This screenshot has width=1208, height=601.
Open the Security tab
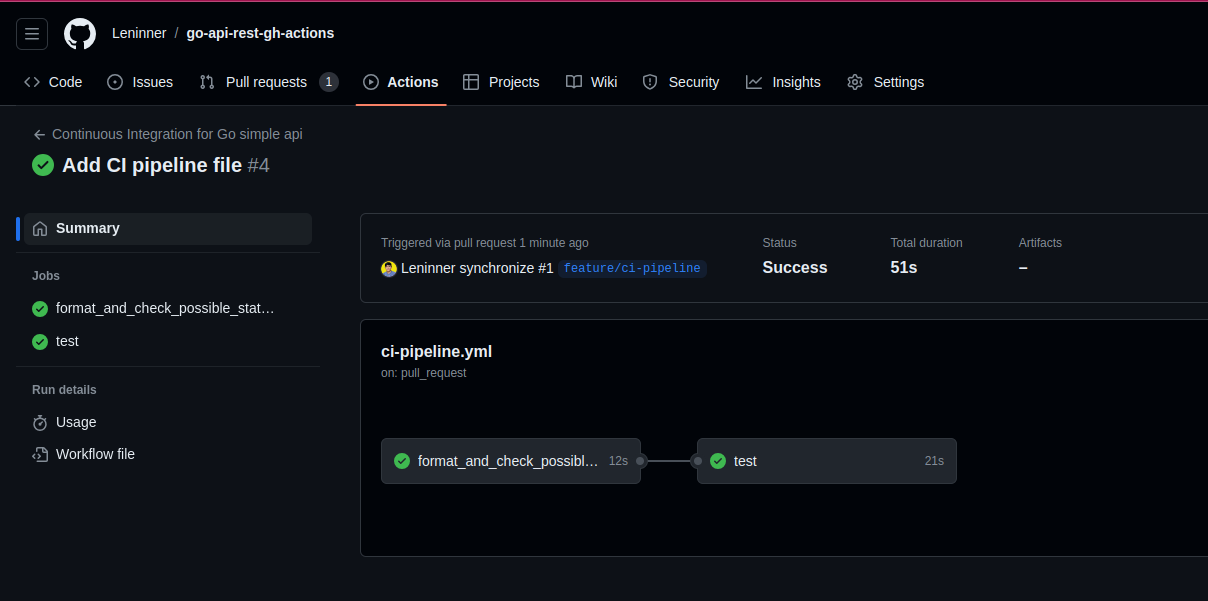pos(681,82)
